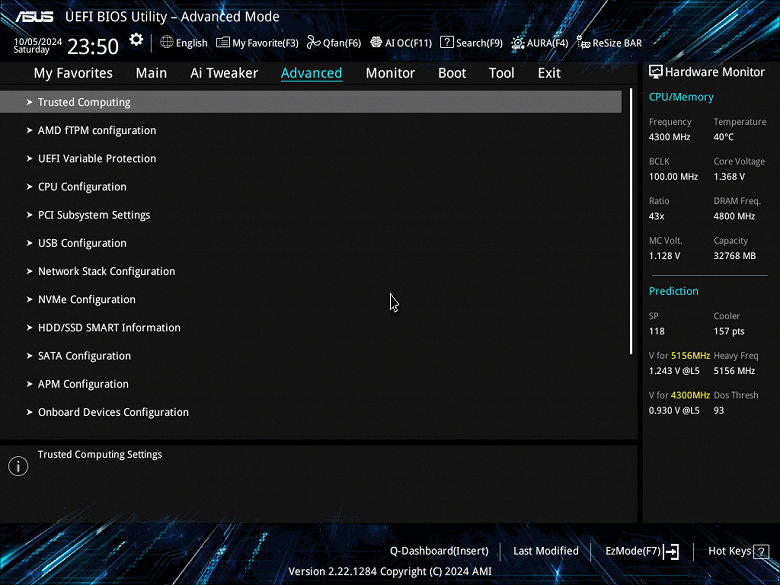Open NVMe Configuration submenu
Screen dimensions: 780x585
coord(310,299)
